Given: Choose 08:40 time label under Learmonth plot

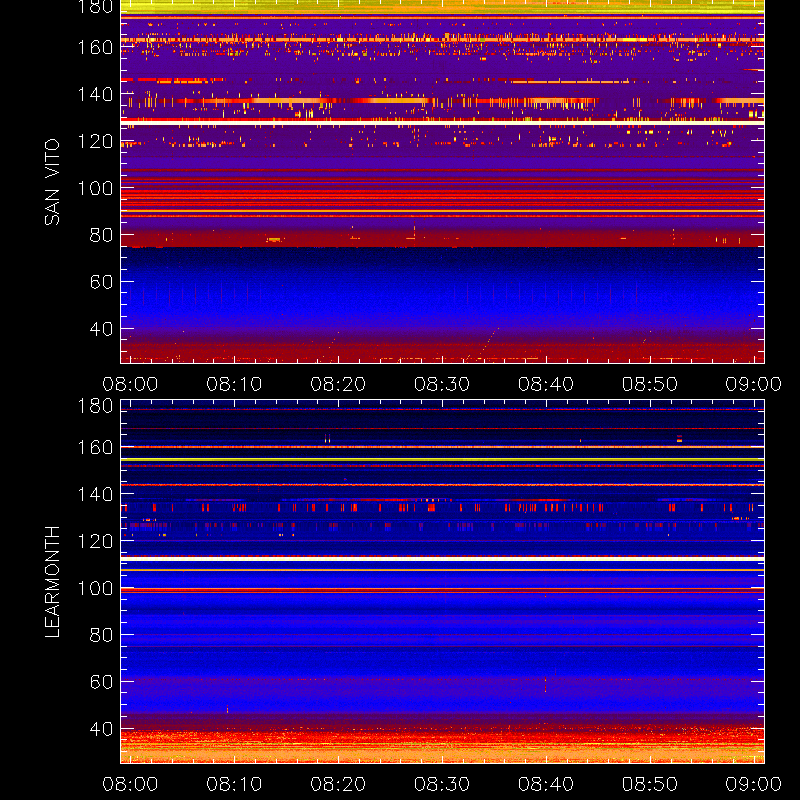Looking at the screenshot, I should tap(546, 784).
